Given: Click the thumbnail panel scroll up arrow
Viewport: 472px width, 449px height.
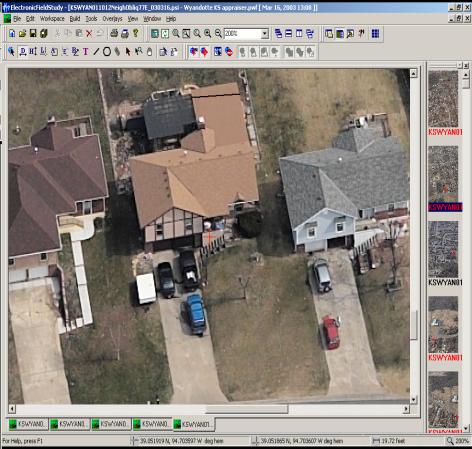Looking at the screenshot, I should pyautogui.click(x=466, y=75).
